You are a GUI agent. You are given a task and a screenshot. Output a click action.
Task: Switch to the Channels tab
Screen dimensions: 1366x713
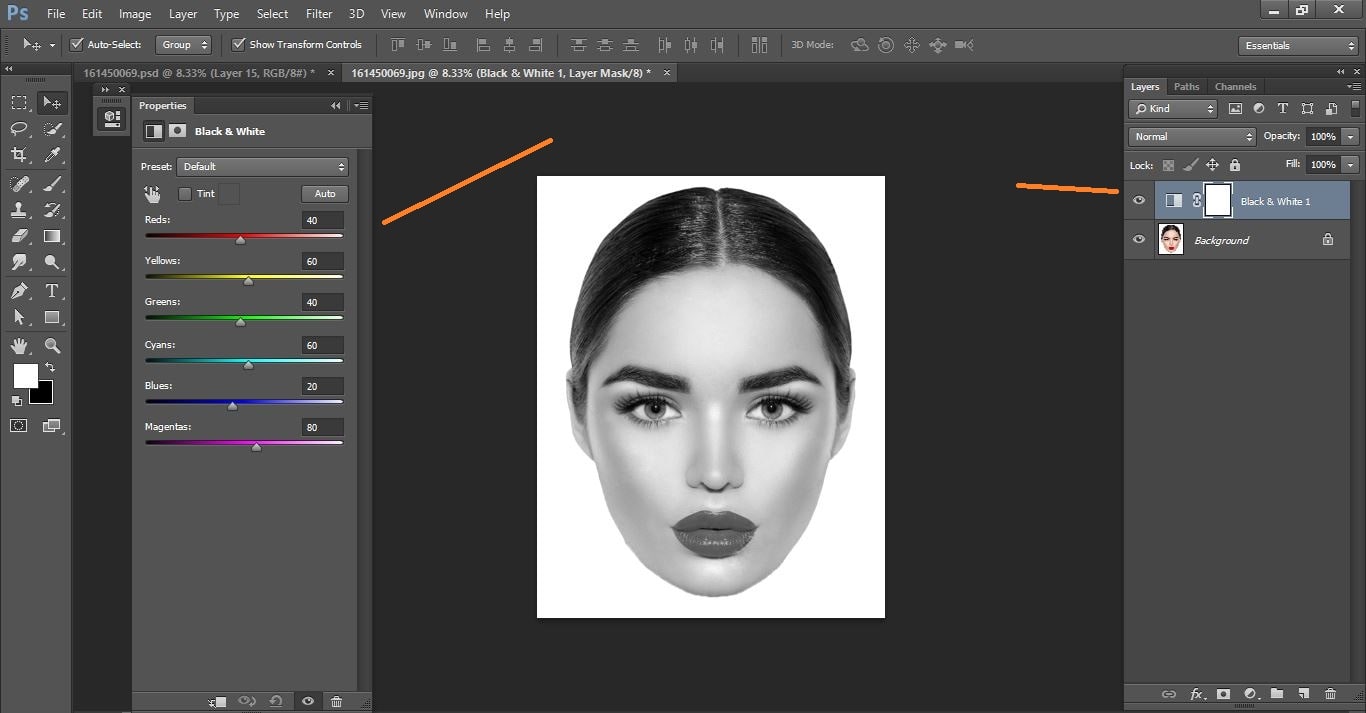tap(1235, 86)
